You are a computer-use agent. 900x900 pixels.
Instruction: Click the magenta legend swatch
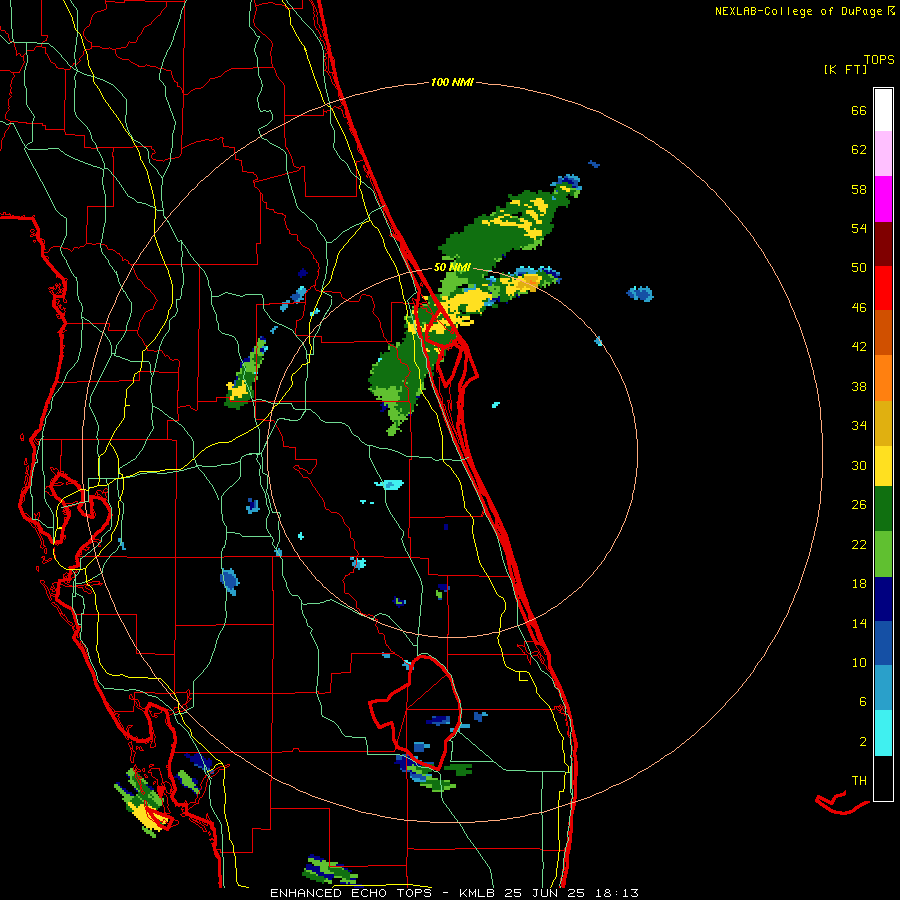click(883, 199)
